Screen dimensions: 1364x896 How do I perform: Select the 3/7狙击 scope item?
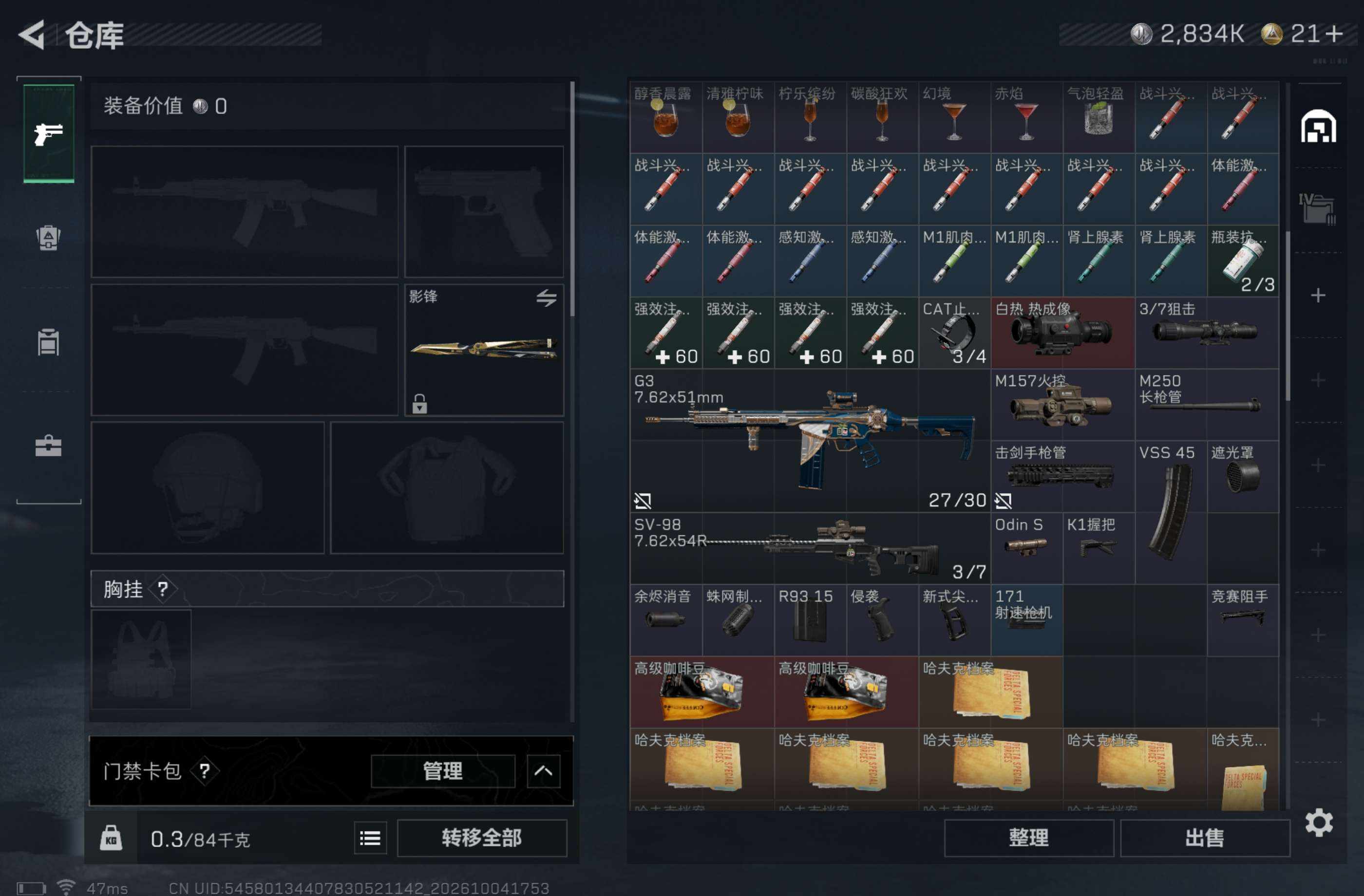1207,332
